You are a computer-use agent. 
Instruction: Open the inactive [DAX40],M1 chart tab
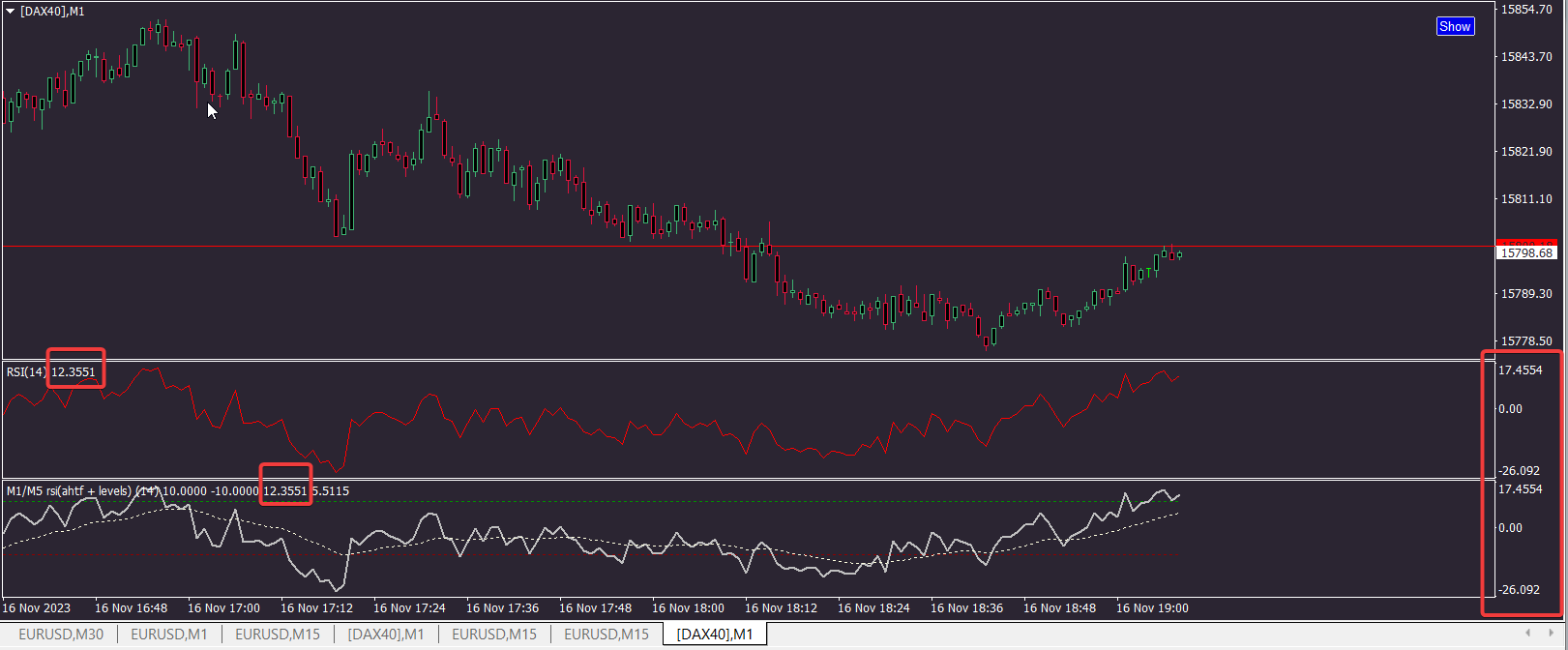click(386, 635)
